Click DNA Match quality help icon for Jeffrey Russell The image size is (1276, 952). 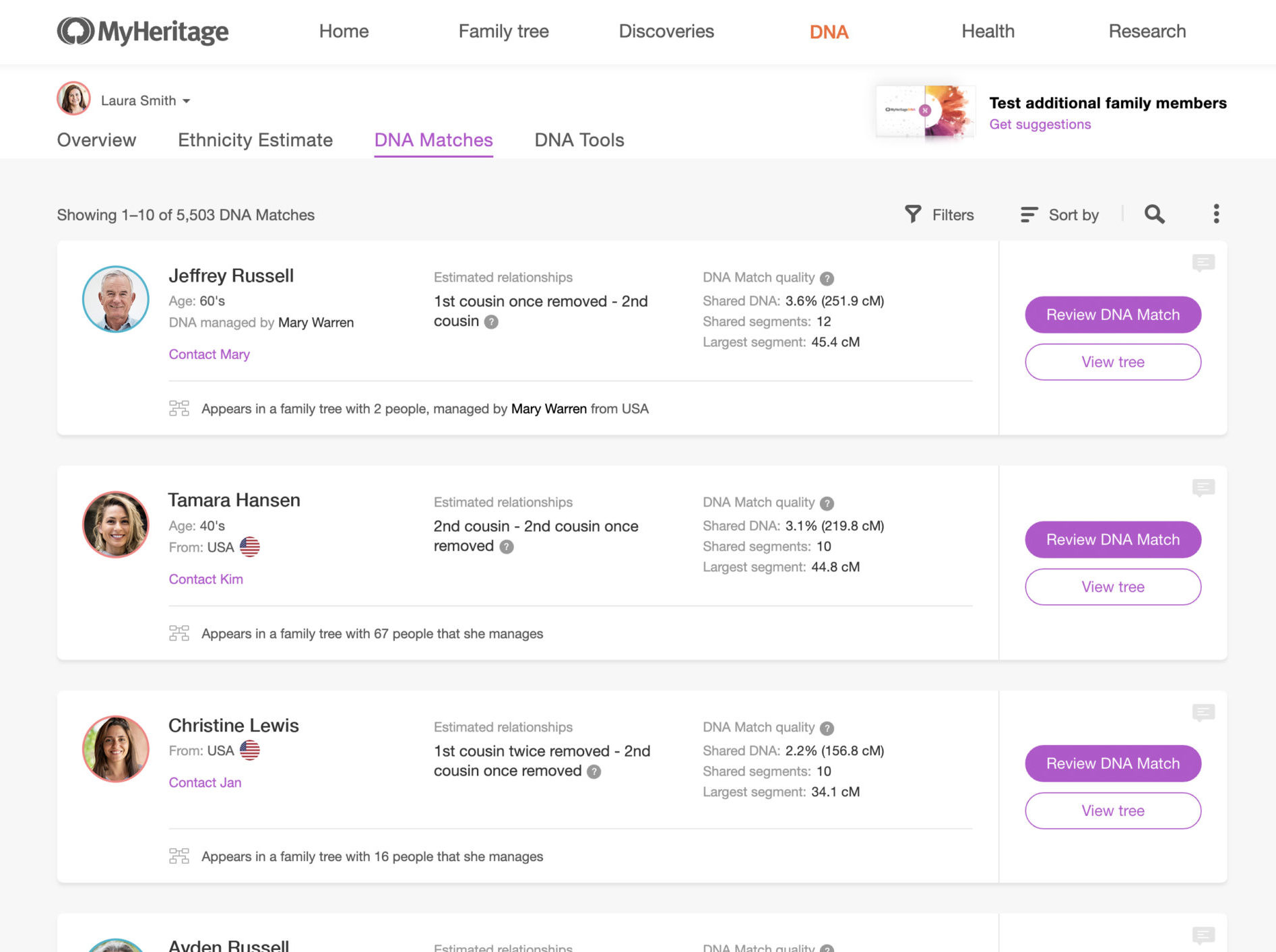827,278
